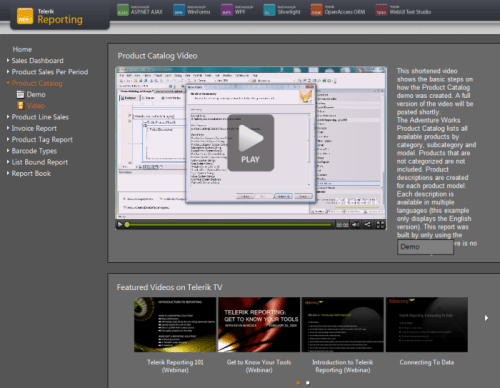Click the Demo button below the description

(x=425, y=247)
